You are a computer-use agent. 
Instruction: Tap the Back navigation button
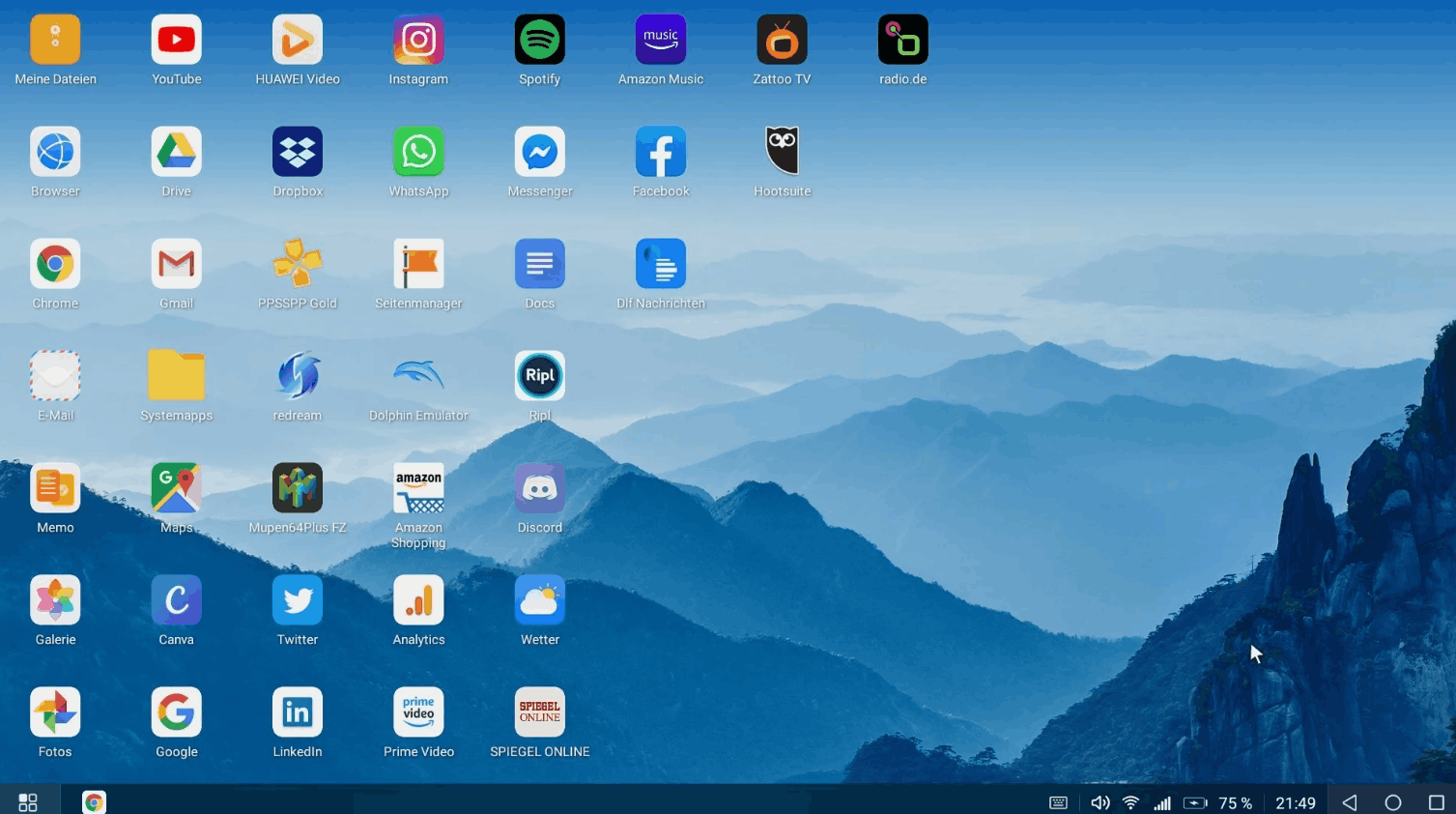1350,803
